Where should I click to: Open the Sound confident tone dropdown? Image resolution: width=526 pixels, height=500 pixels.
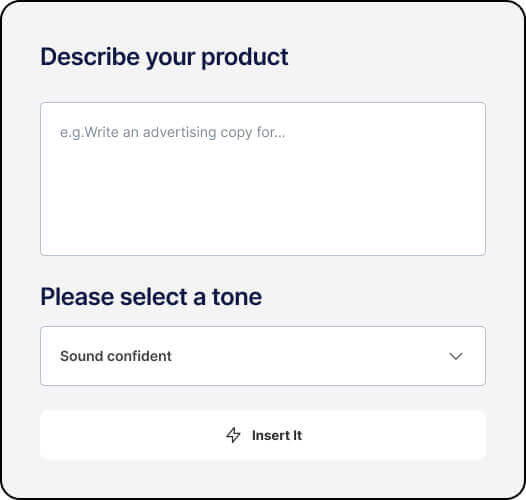pyautogui.click(x=263, y=356)
